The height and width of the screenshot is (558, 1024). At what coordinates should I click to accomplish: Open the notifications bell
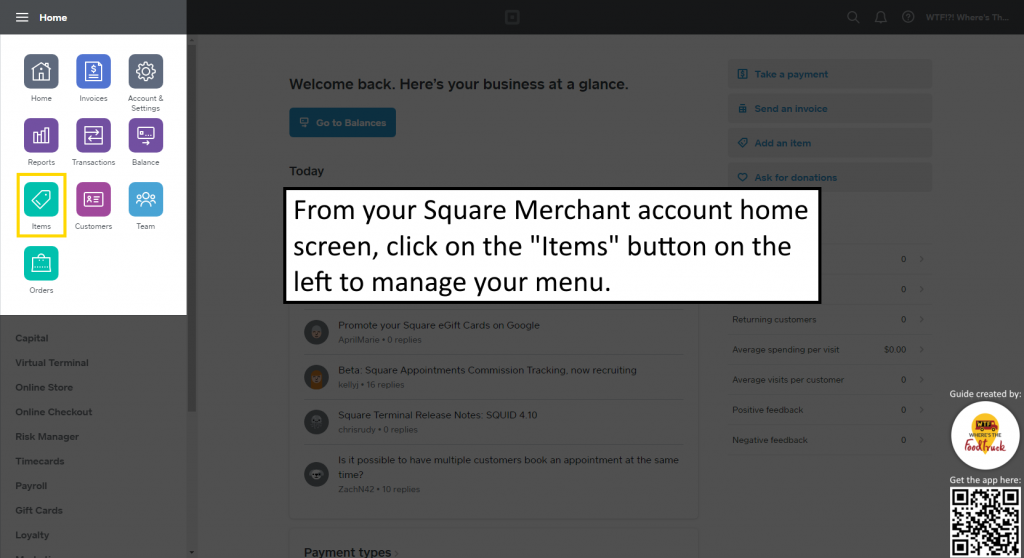pos(880,18)
